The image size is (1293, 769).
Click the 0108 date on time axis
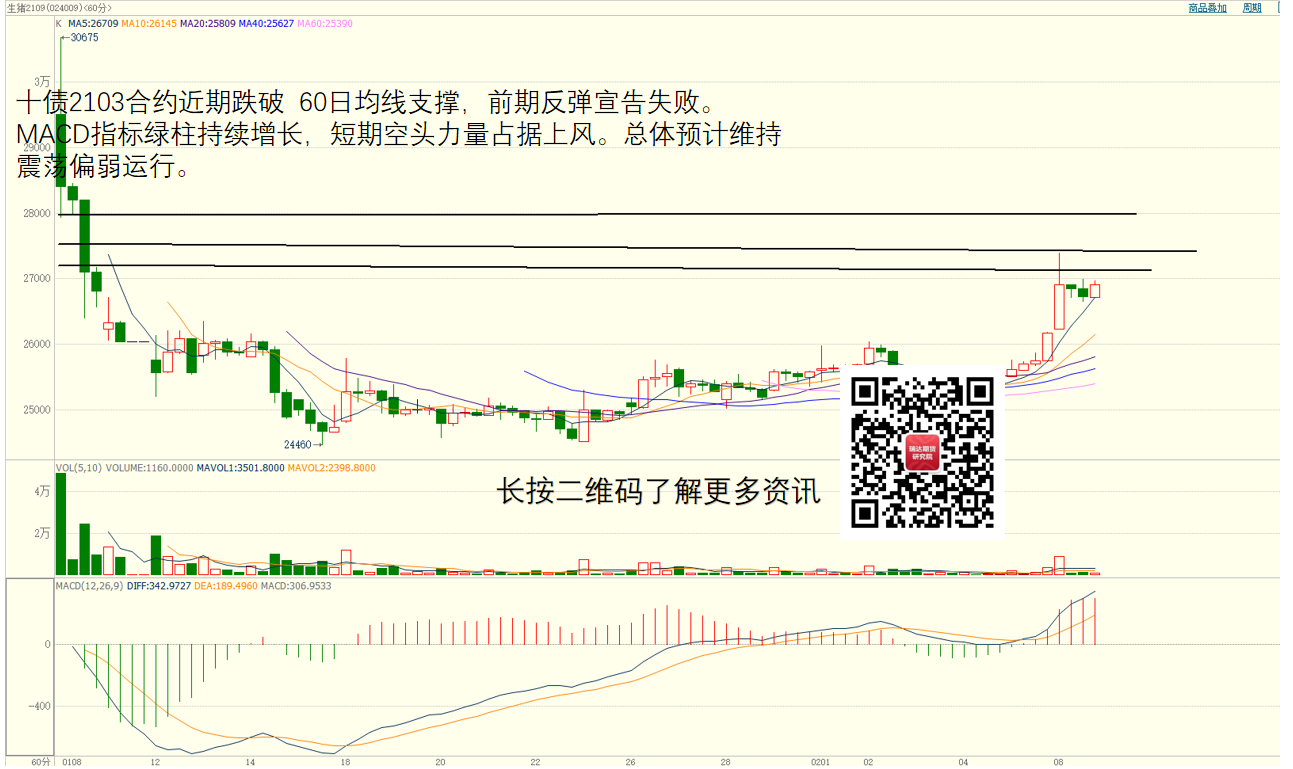71,762
